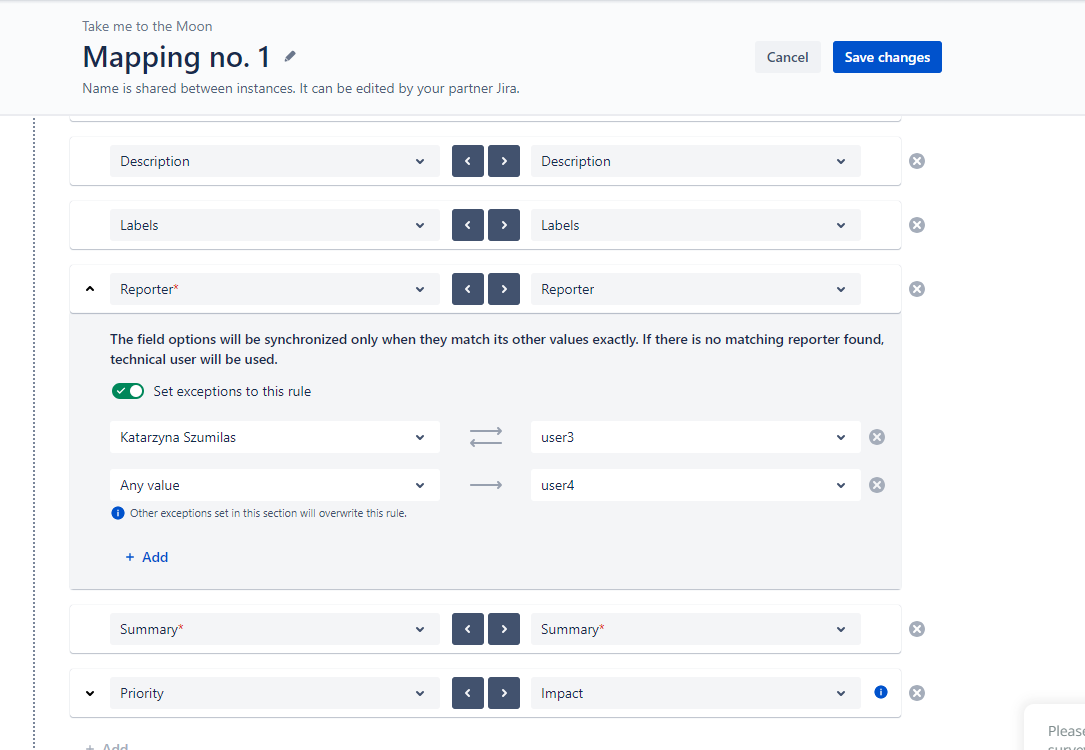Click bidirectional arrows for Katarzyna Szumilas exception
Image resolution: width=1085 pixels, height=750 pixels.
486,437
